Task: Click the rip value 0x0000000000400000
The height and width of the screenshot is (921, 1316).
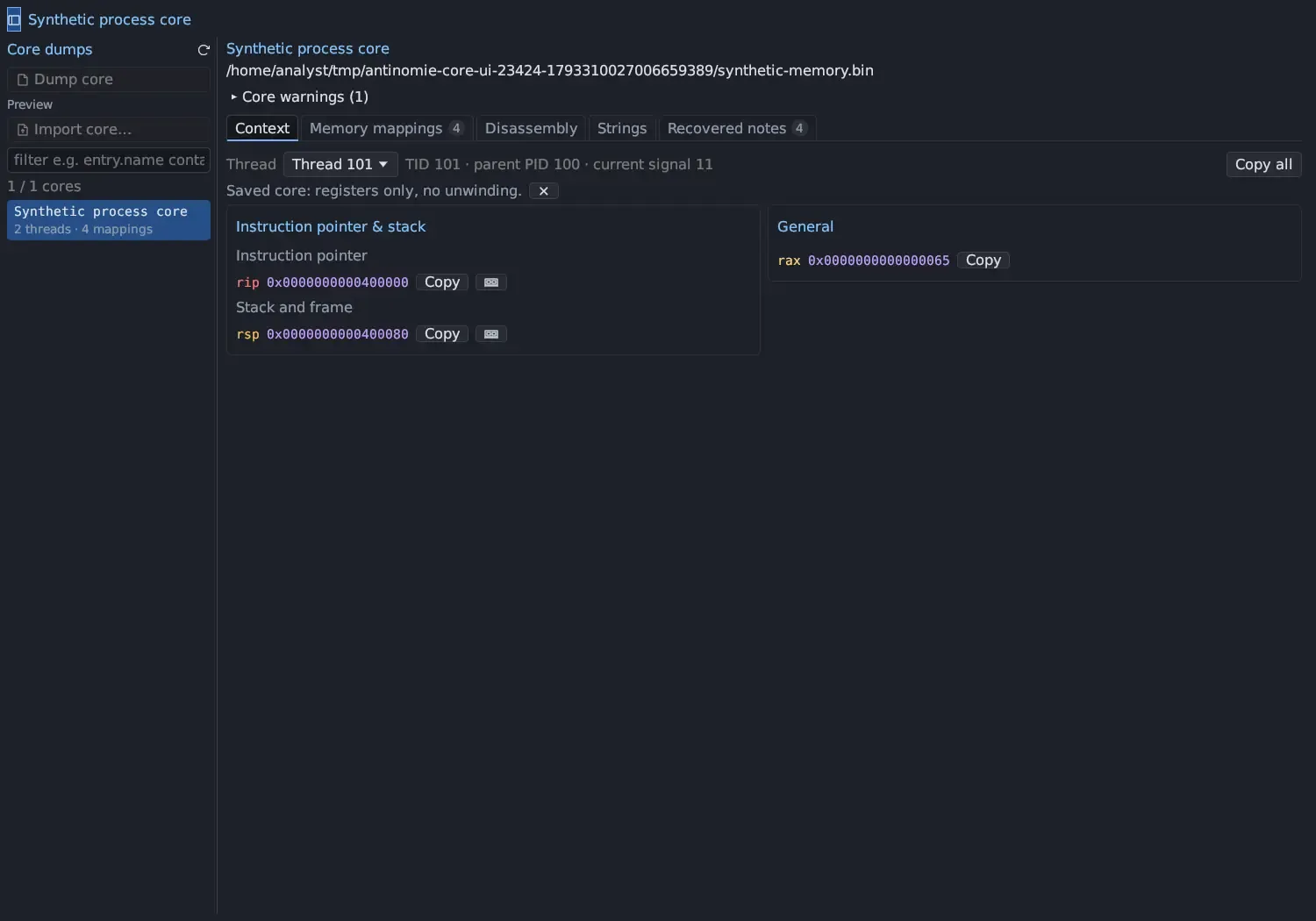Action: [338, 282]
